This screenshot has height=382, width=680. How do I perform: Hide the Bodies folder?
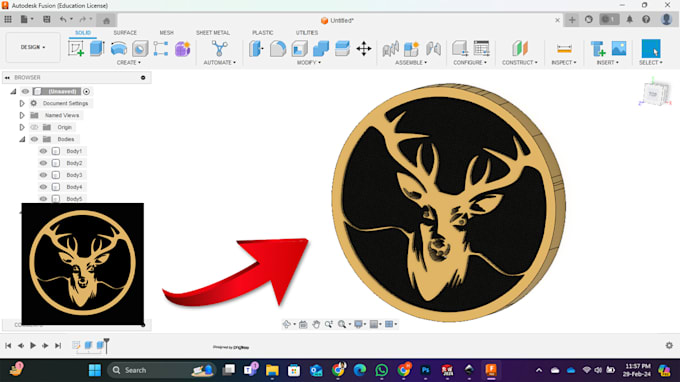tap(34, 139)
